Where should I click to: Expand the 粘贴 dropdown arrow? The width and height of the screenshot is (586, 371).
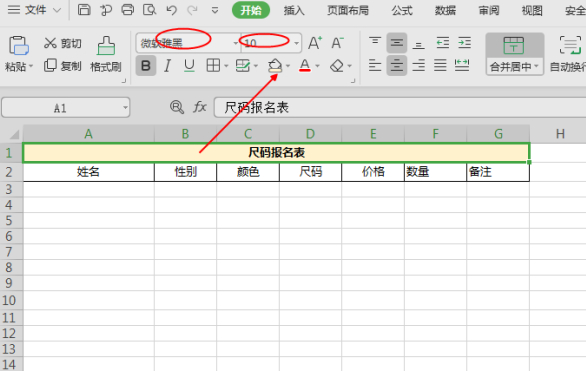[x=31, y=67]
